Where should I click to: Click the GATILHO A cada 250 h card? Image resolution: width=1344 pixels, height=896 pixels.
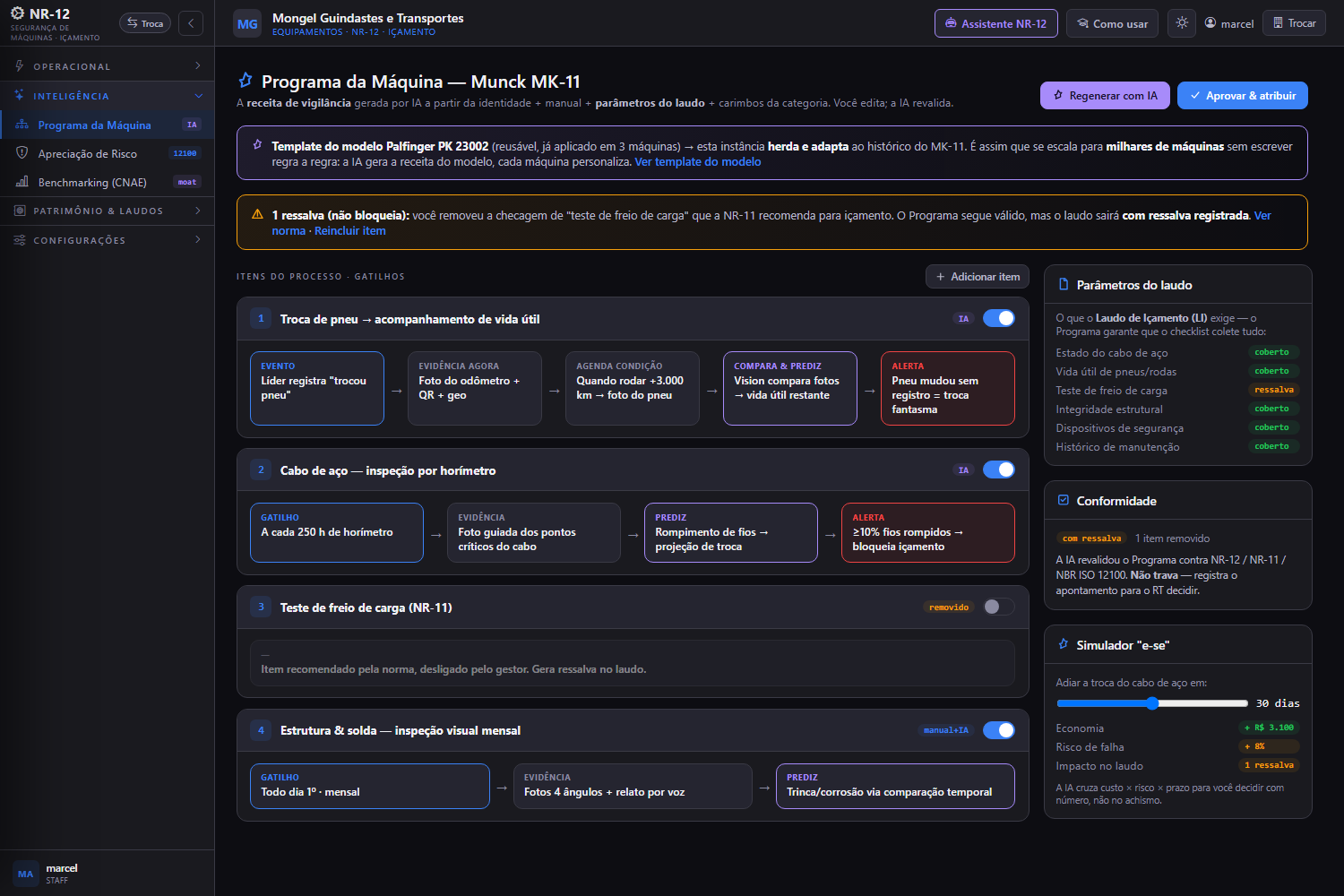pos(337,532)
